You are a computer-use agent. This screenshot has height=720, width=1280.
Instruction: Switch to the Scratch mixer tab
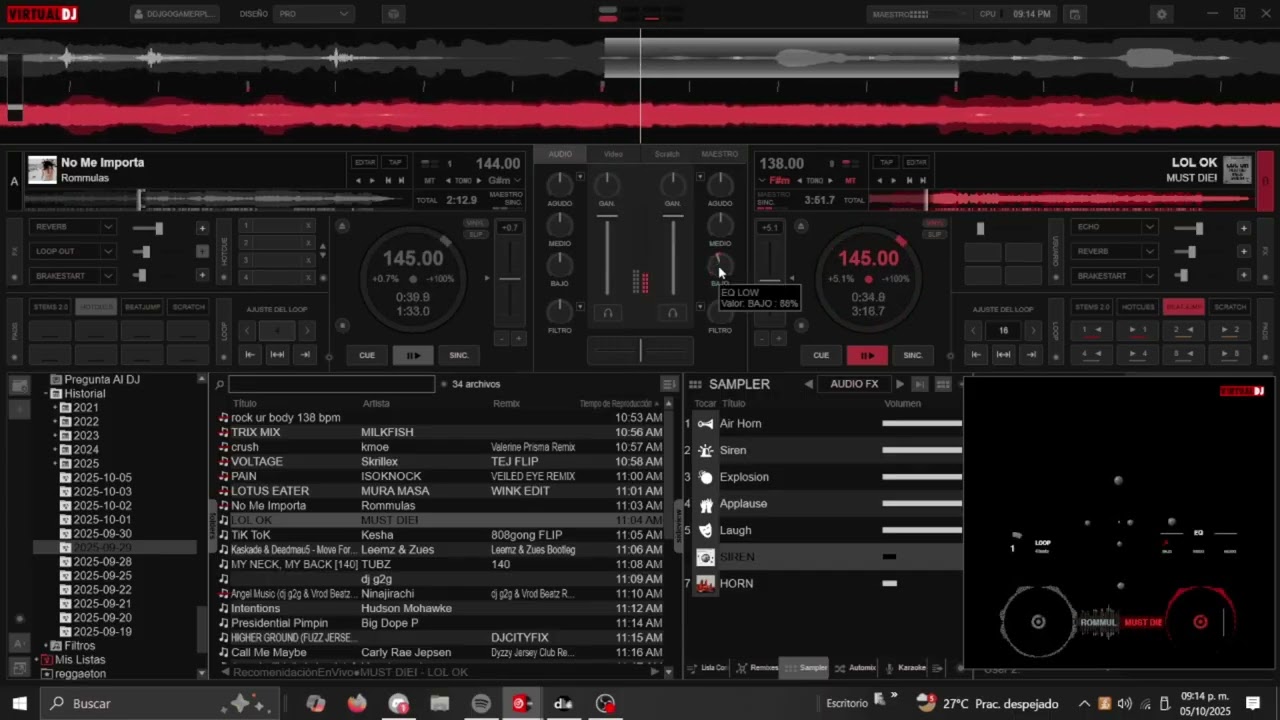[667, 154]
